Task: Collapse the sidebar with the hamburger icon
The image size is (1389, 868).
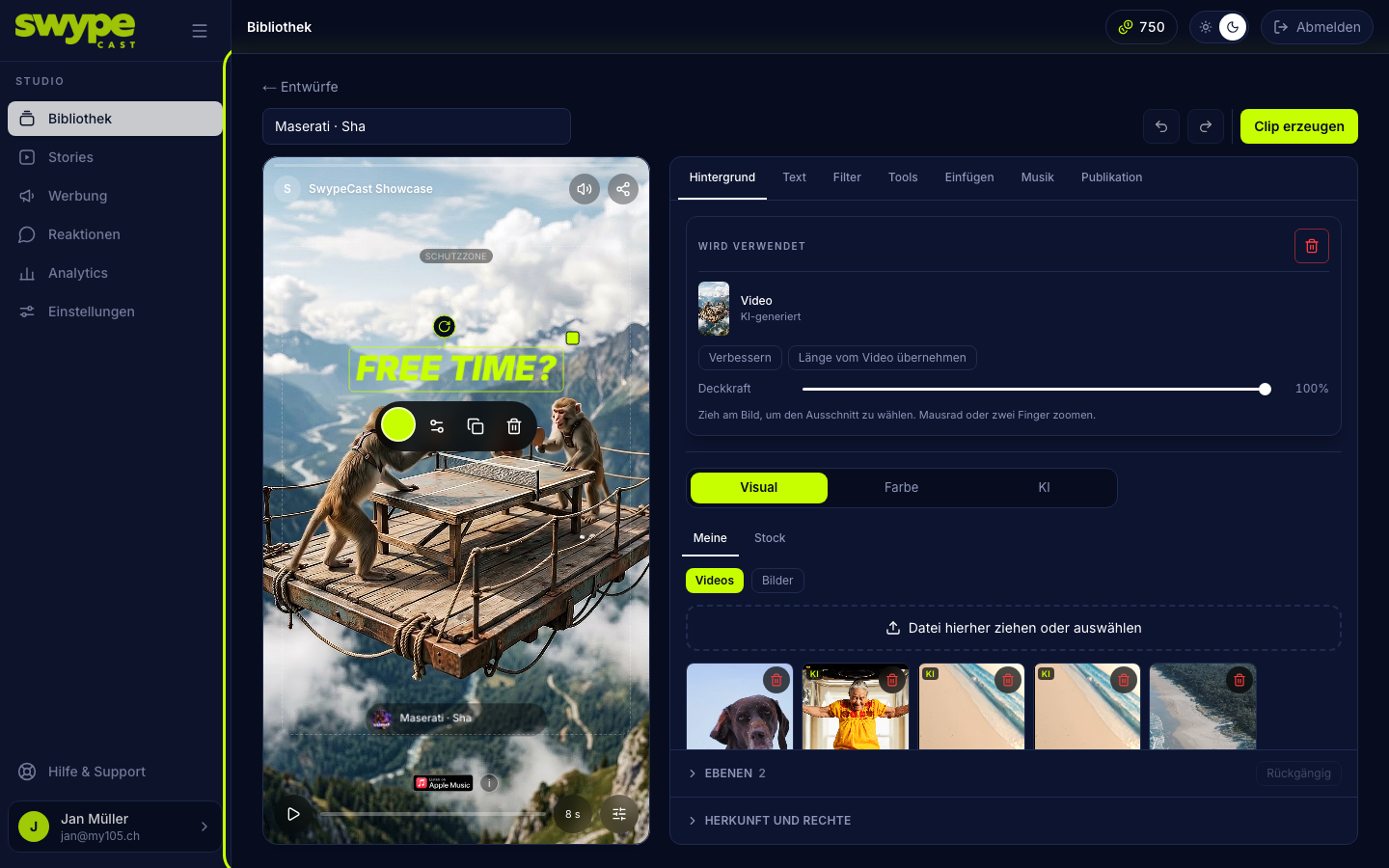Action: point(200,31)
